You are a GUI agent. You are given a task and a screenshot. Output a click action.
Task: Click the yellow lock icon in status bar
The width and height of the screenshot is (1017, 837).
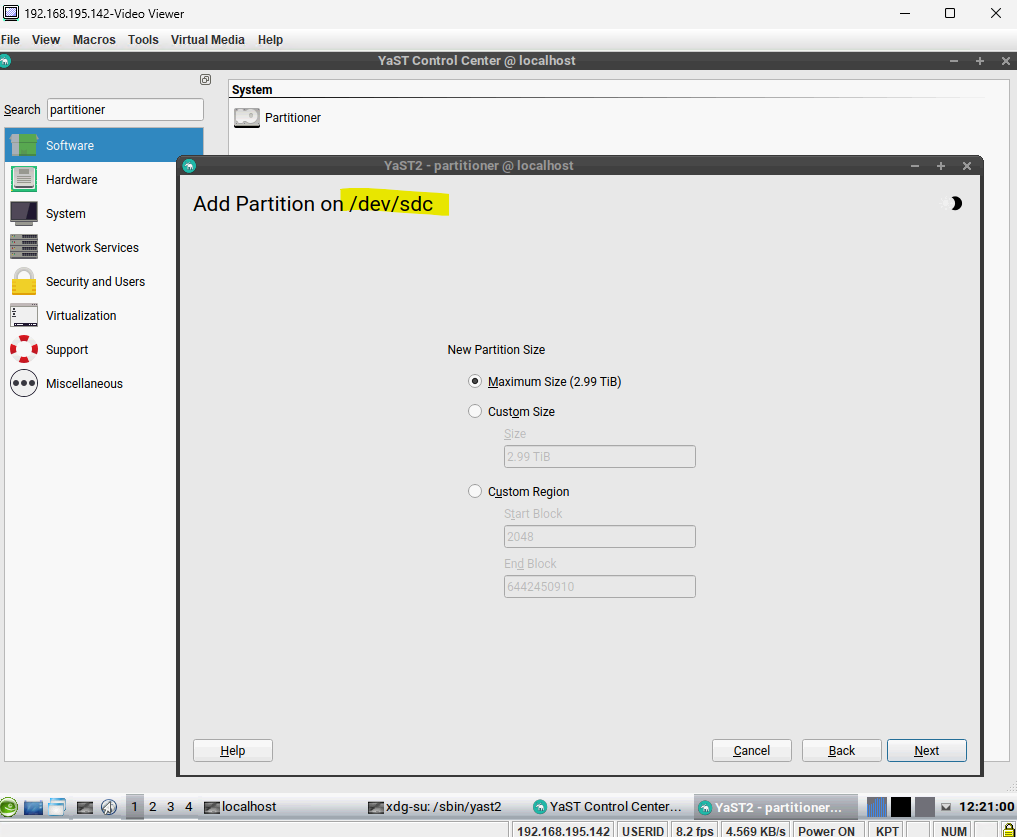[1009, 830]
